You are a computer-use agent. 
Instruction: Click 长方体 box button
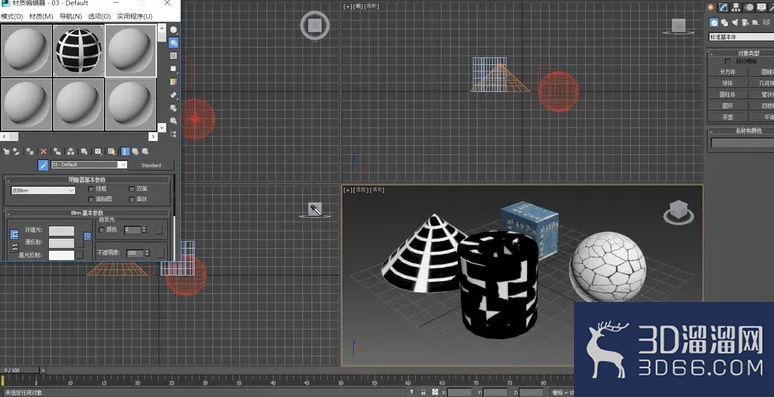[728, 72]
